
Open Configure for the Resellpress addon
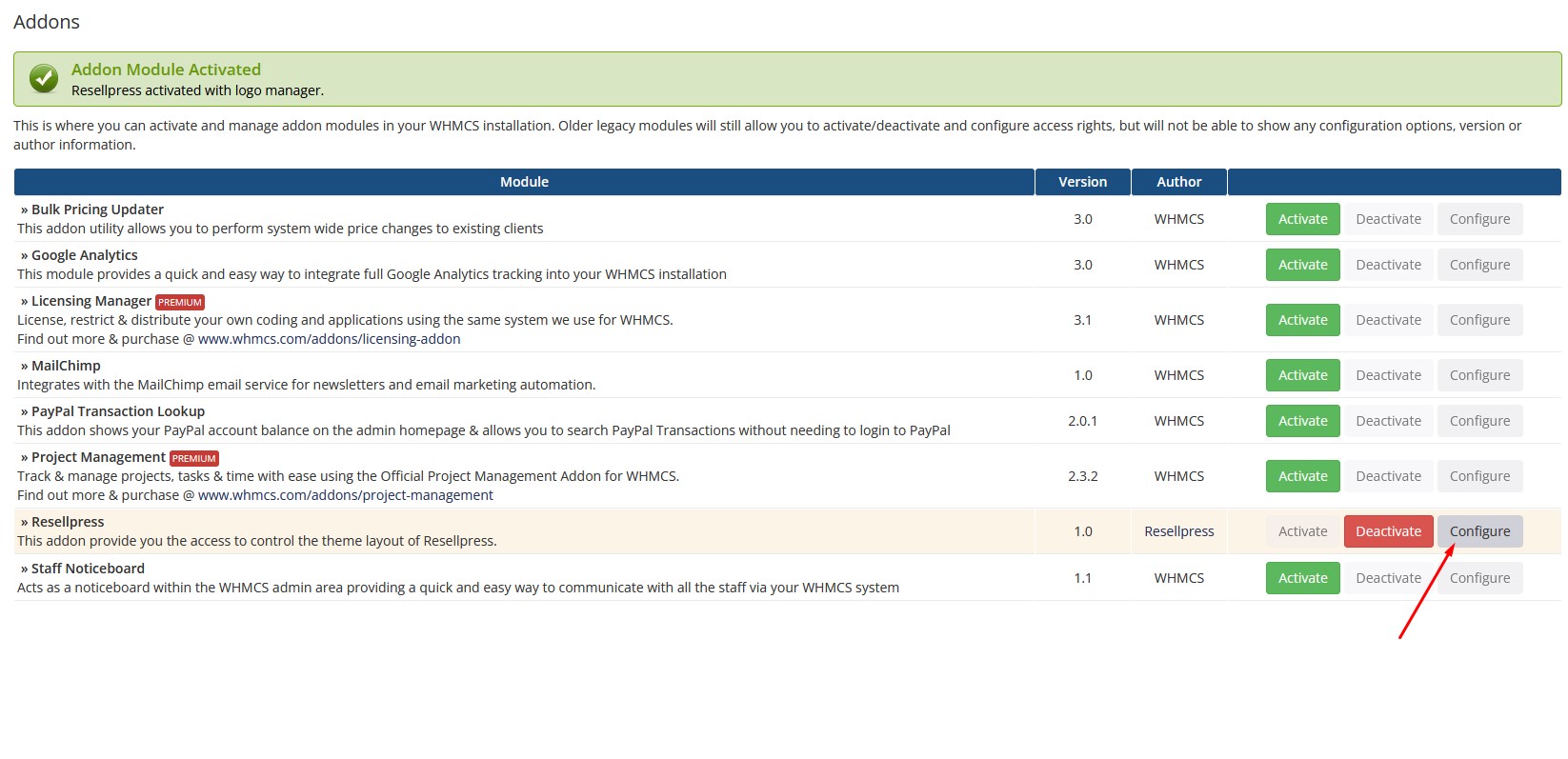(1479, 531)
